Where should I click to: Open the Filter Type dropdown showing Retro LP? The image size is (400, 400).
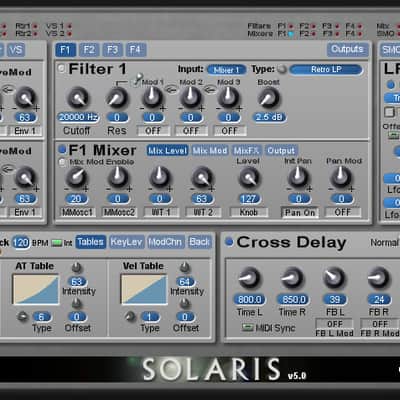click(326, 70)
